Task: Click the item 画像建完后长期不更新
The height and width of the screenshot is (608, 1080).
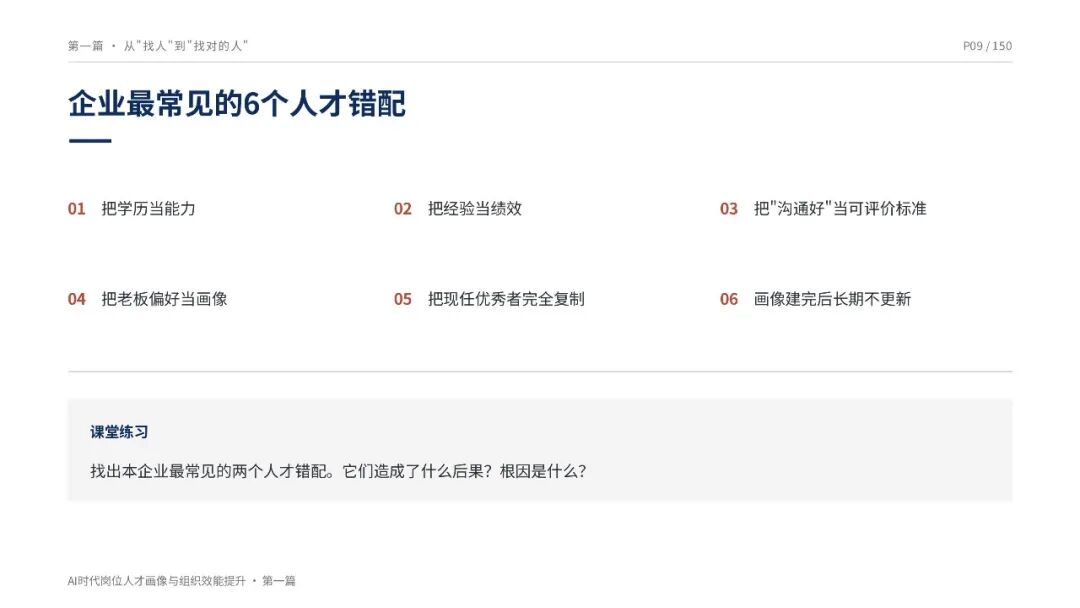Action: tap(832, 299)
